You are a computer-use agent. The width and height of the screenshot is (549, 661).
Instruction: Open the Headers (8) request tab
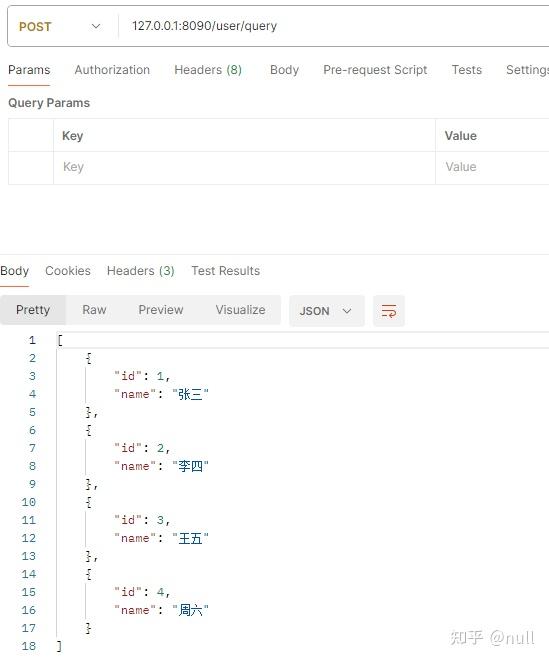tap(208, 70)
